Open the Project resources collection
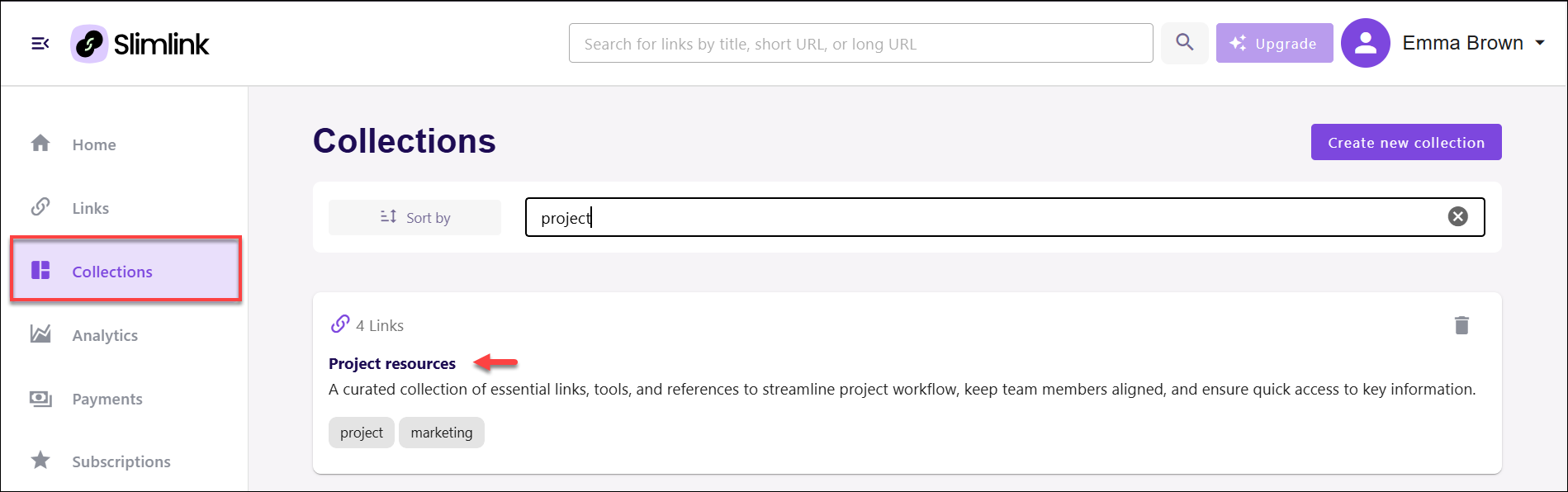This screenshot has height=492, width=1568. coord(392,363)
